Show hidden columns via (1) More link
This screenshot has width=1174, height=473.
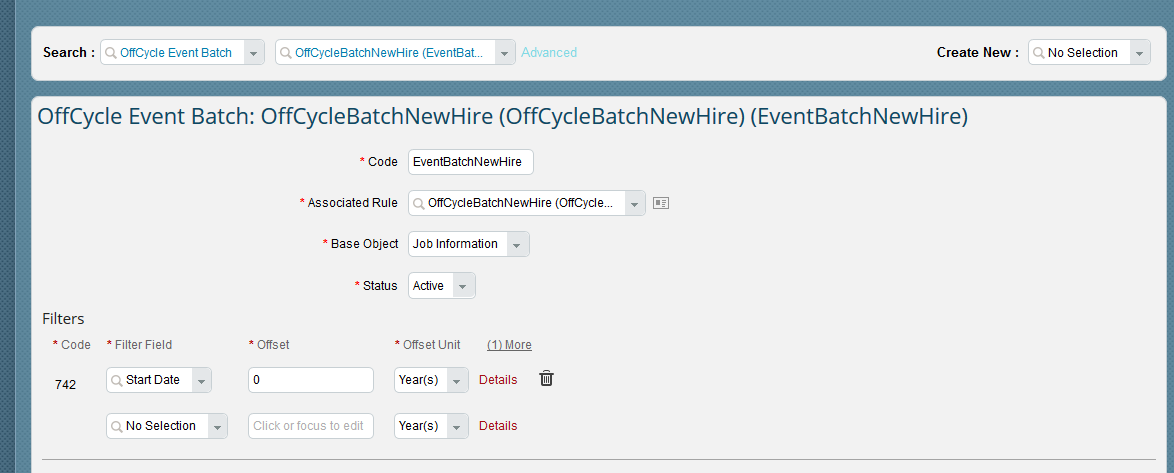[x=509, y=344]
